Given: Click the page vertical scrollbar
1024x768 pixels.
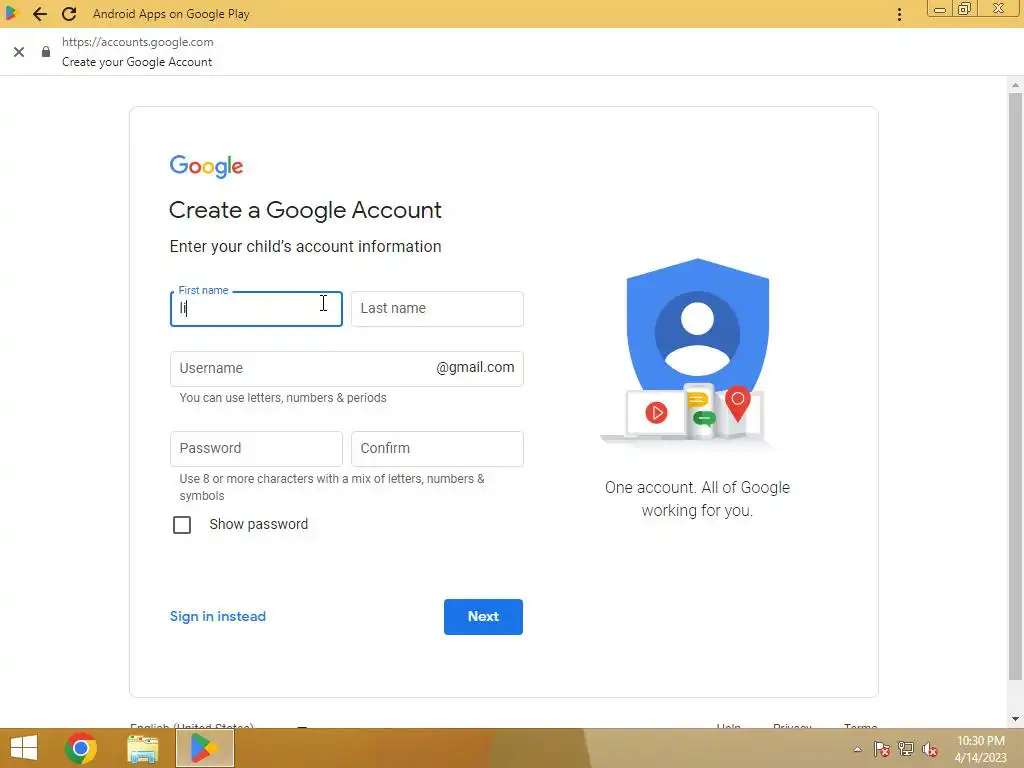Looking at the screenshot, I should point(1015,385).
